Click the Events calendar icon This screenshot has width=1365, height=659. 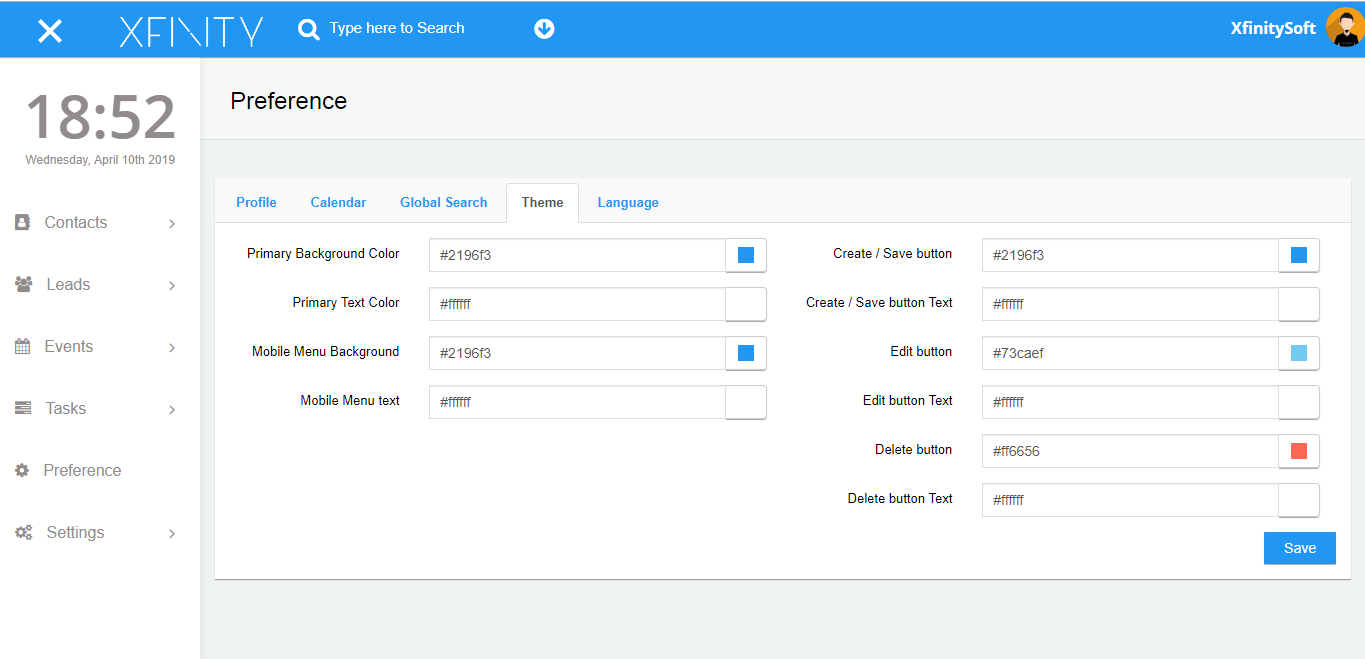click(22, 346)
